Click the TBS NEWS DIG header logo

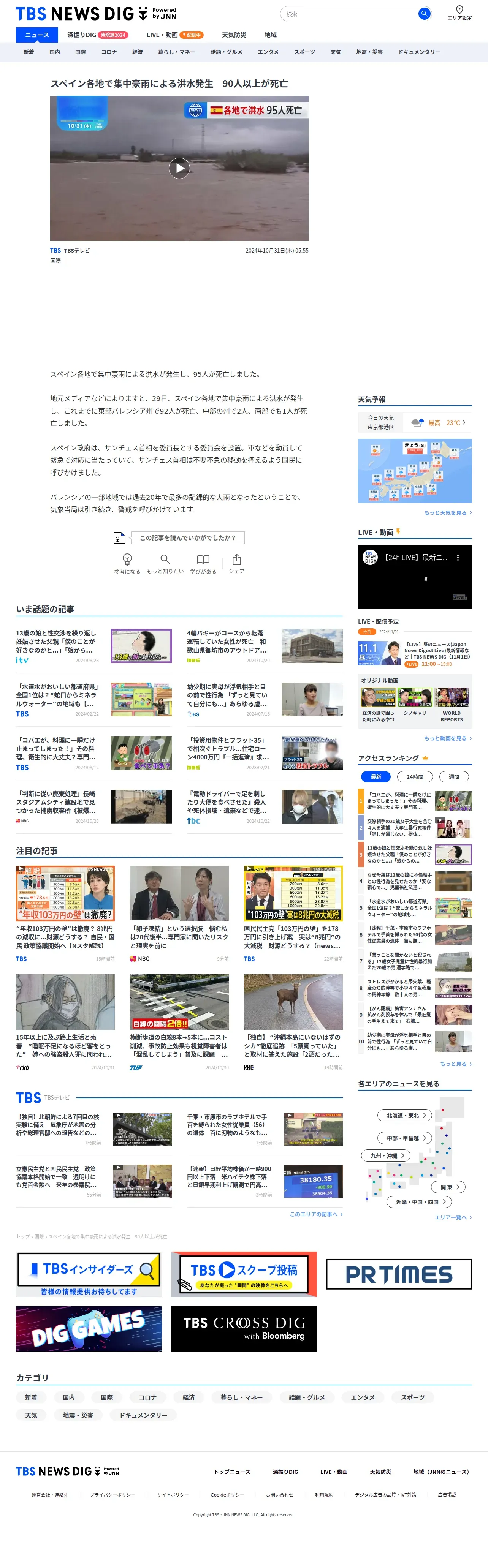tap(96, 13)
